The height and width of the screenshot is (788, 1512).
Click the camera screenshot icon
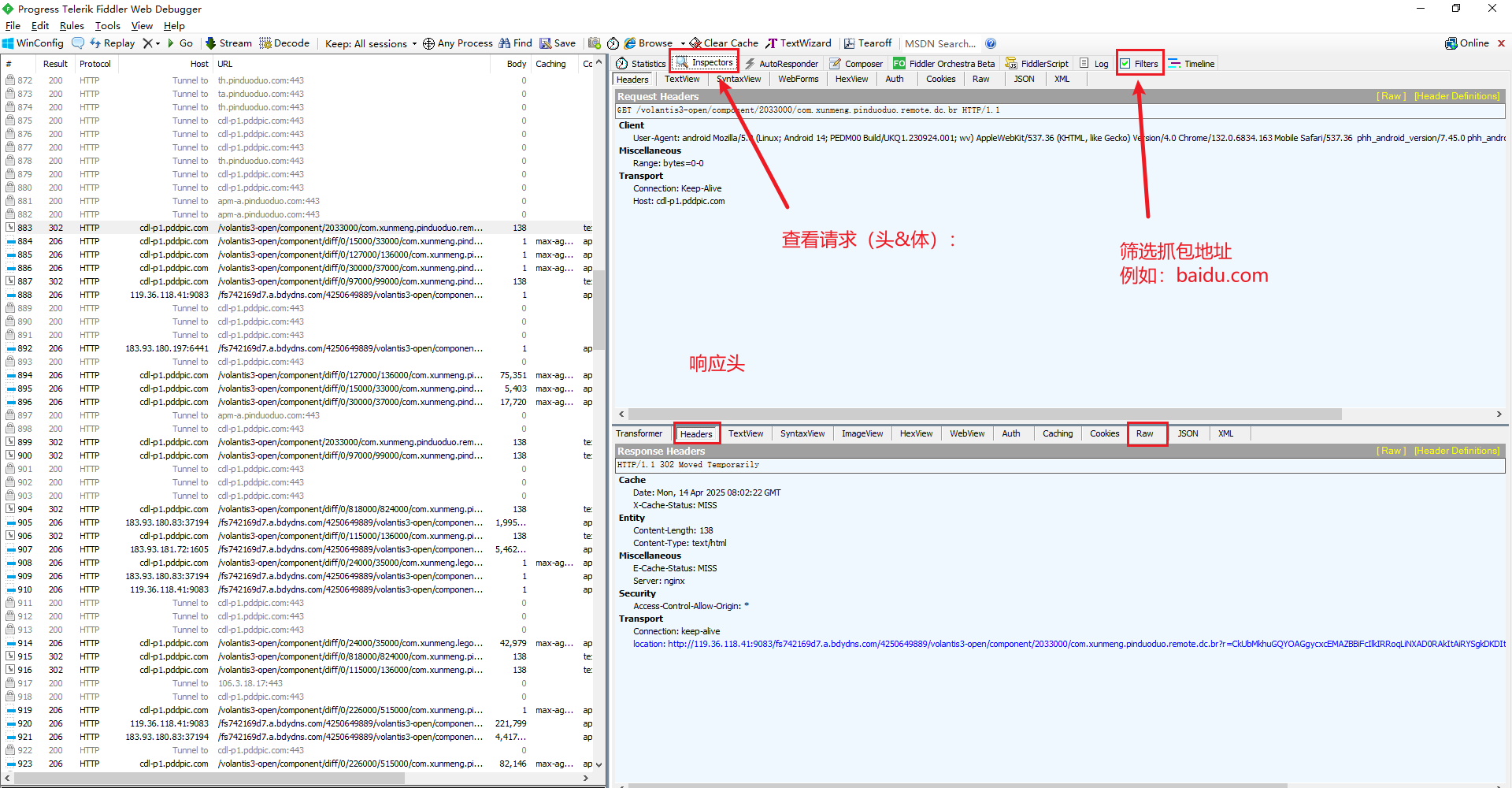[595, 43]
